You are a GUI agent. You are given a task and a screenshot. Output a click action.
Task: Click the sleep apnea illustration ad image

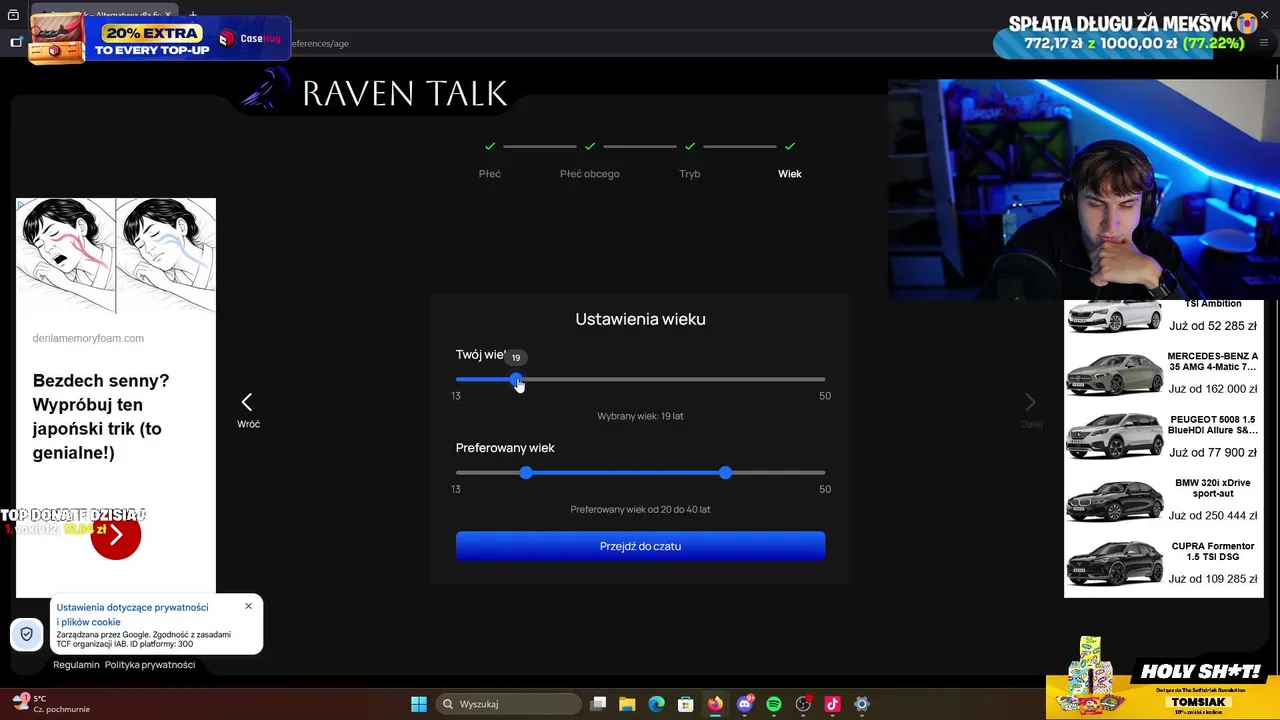tap(116, 256)
